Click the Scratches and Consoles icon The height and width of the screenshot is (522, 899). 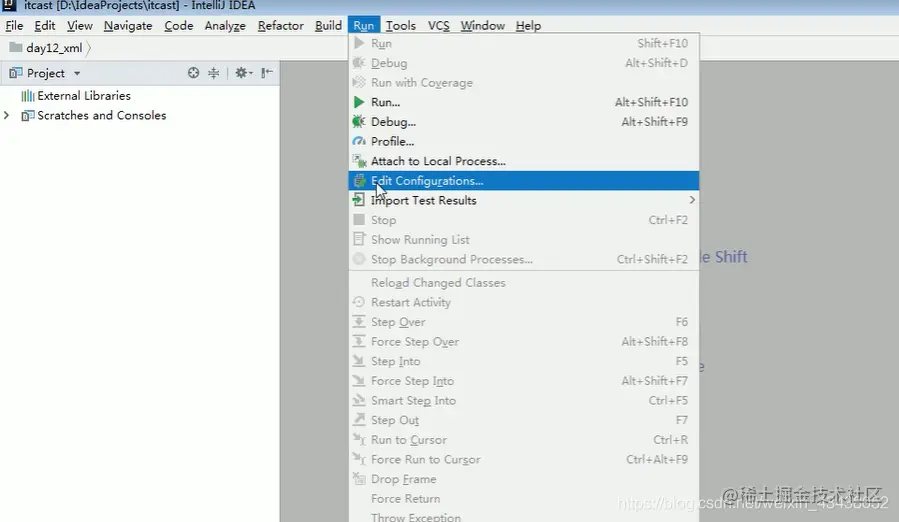coord(28,115)
